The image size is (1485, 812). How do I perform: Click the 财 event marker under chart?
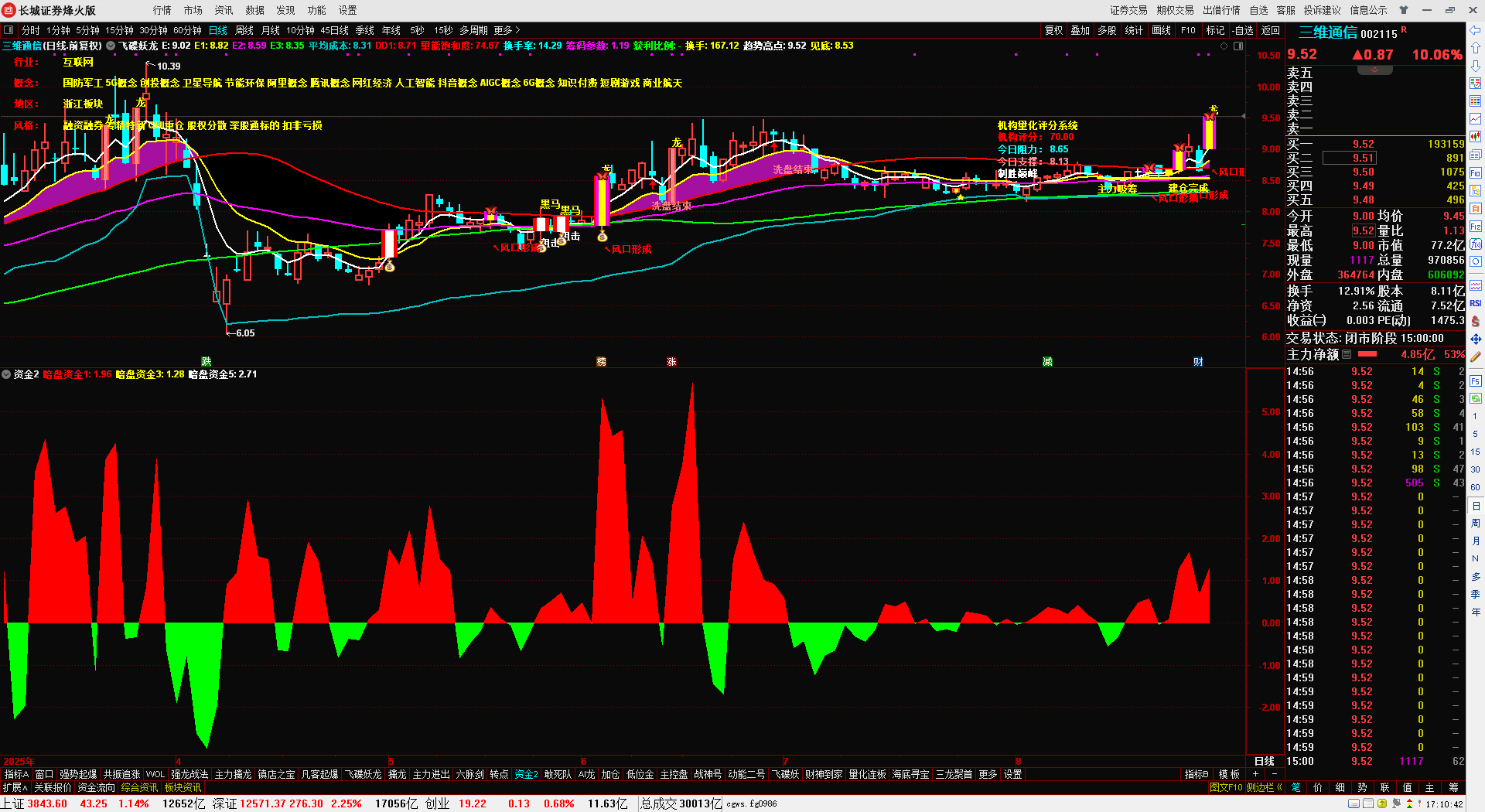[1198, 361]
